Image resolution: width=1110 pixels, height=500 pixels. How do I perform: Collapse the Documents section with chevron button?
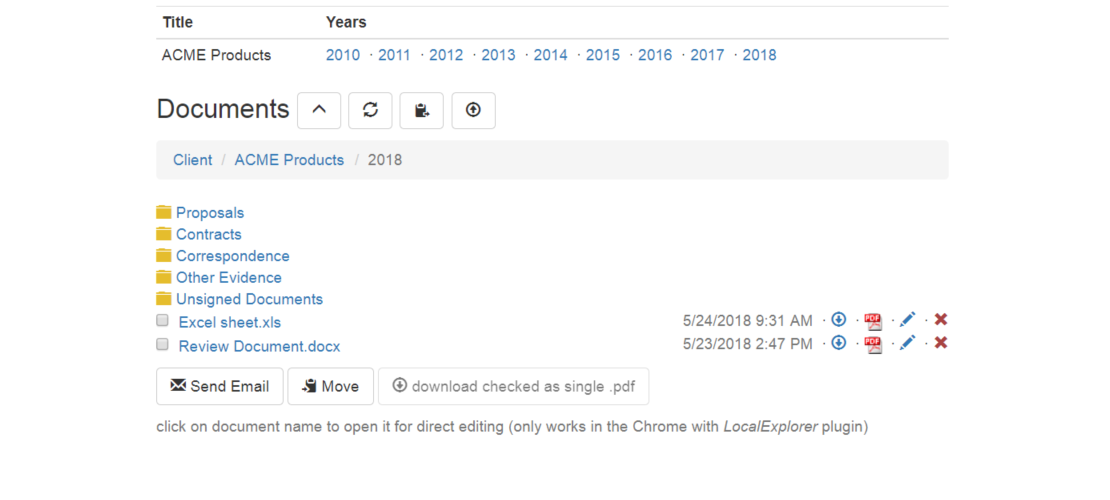click(319, 110)
